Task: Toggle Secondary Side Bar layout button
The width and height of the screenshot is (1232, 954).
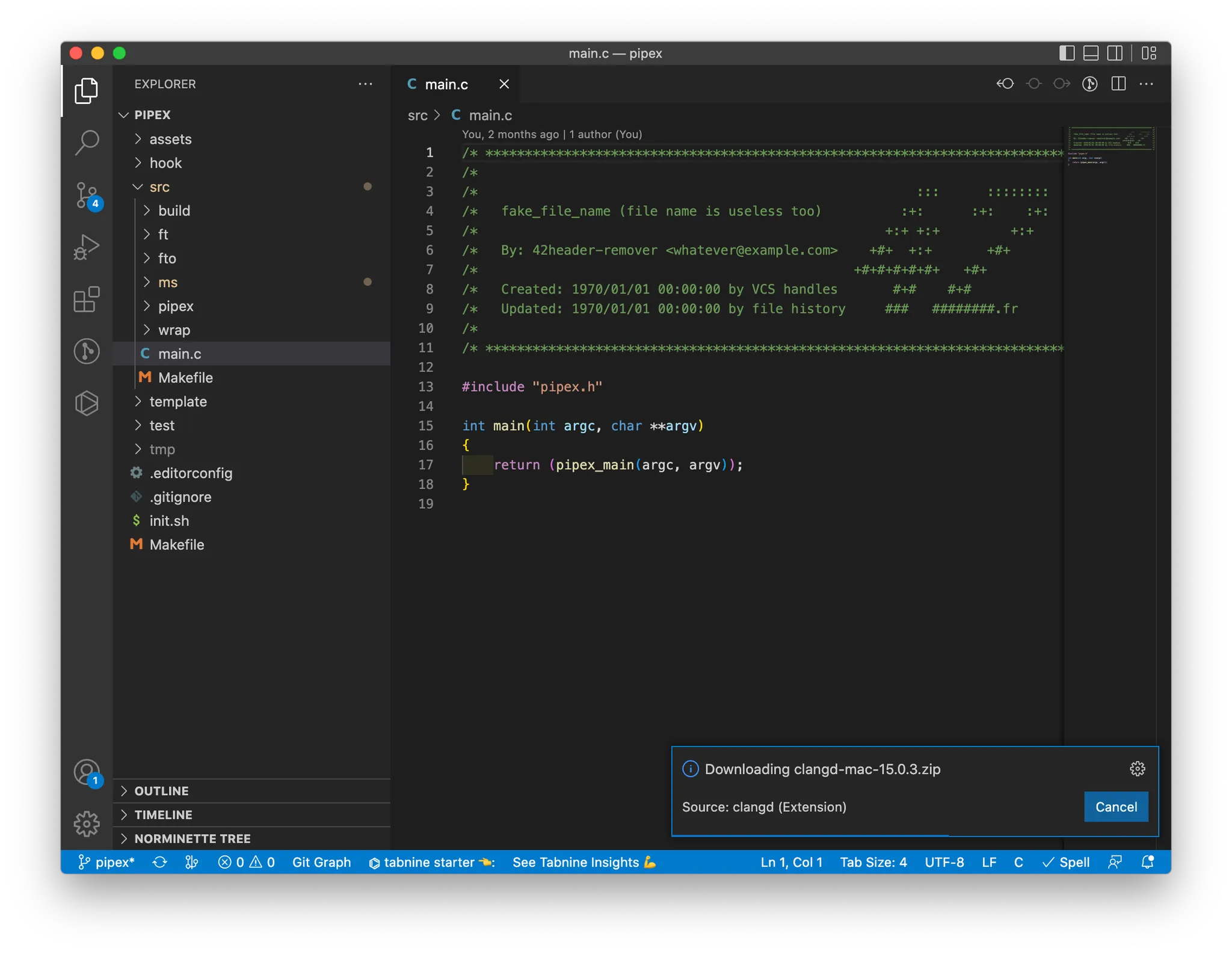Action: coord(1115,53)
